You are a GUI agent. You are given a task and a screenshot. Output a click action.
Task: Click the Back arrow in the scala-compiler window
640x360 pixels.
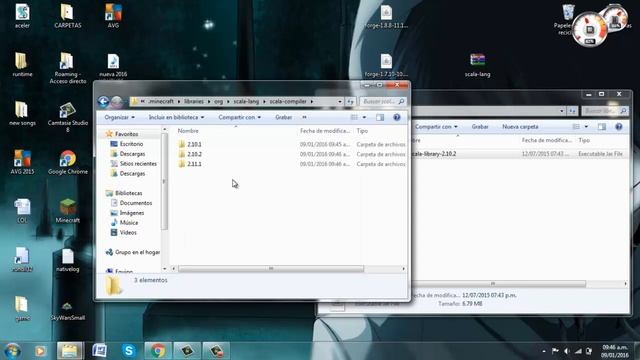click(103, 101)
